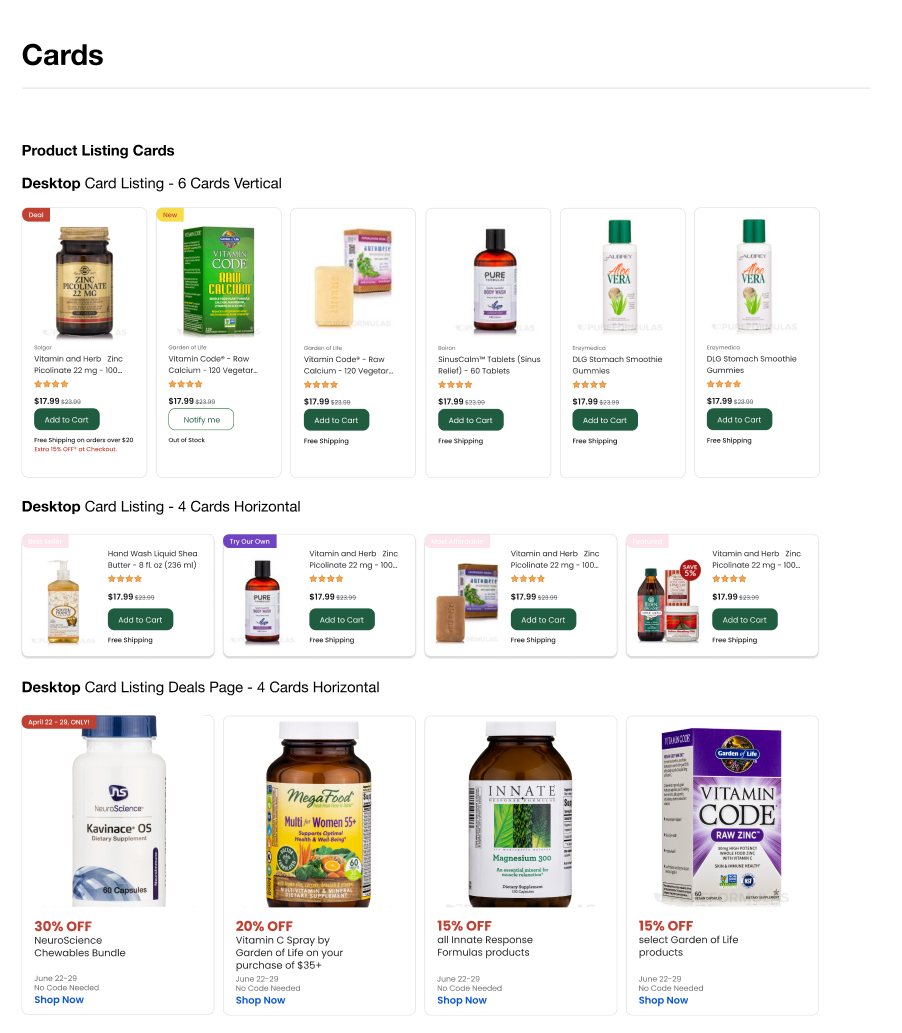Screen dimensions: 902x1033
Task: Click star rating under SinusCalm Tablets
Action: 455,385
